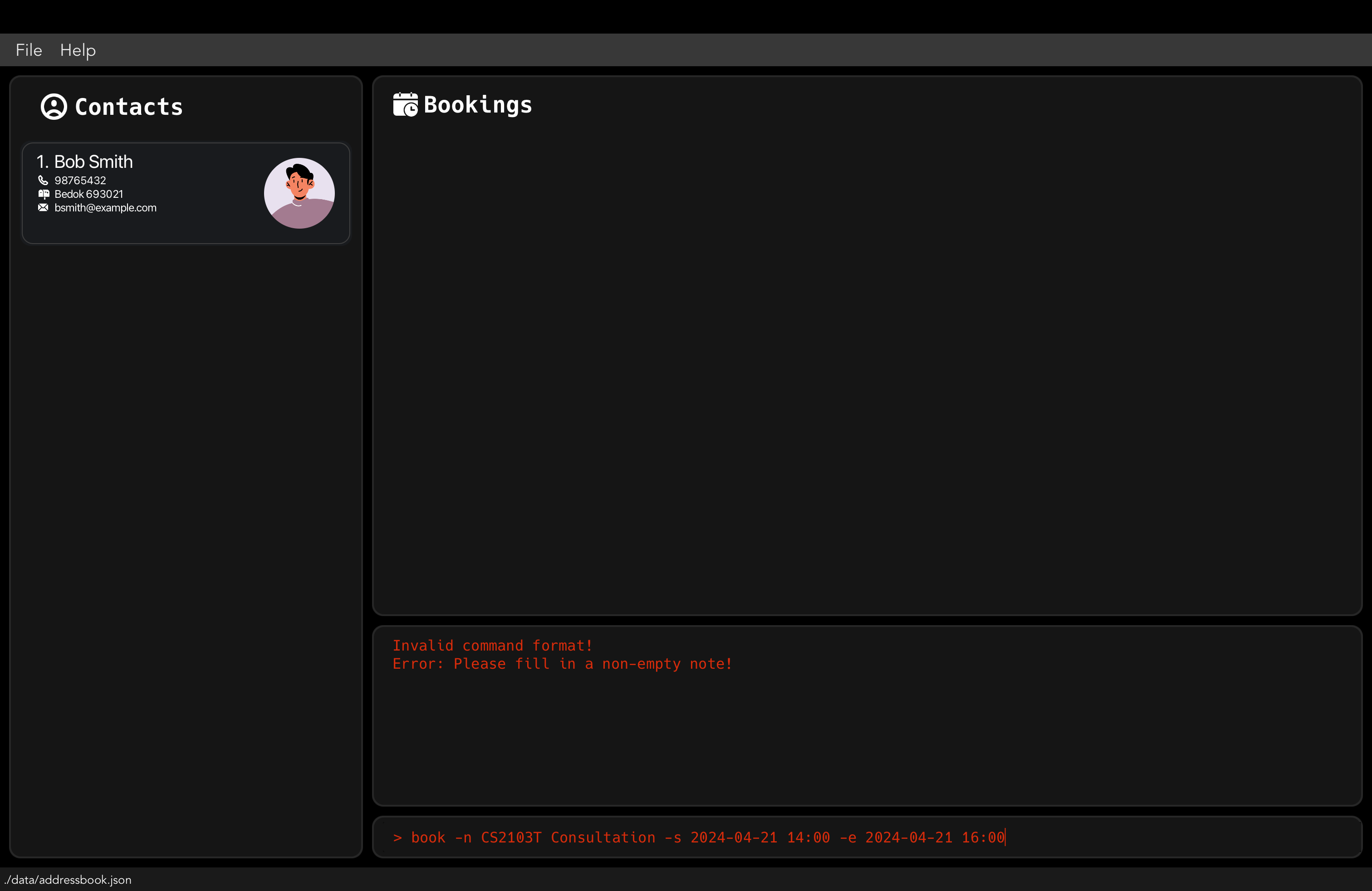Click the address icon beside Bedok 693021
1372x891 pixels.
(43, 194)
